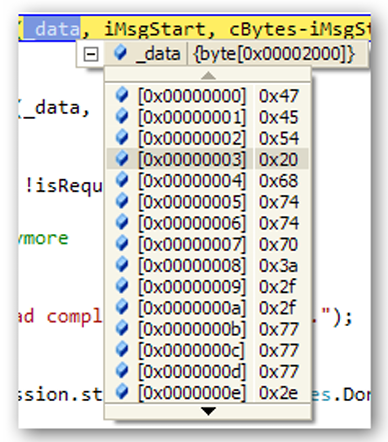Select index label [0x00000001]
This screenshot has height=442, width=388.
tap(192, 117)
